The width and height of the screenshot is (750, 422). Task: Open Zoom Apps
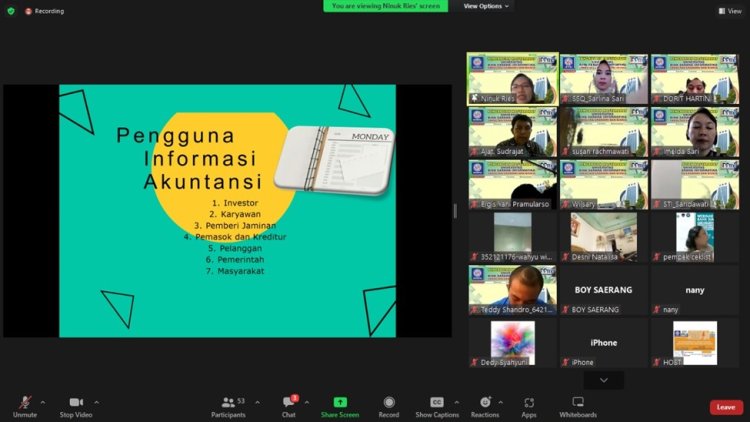tap(529, 407)
